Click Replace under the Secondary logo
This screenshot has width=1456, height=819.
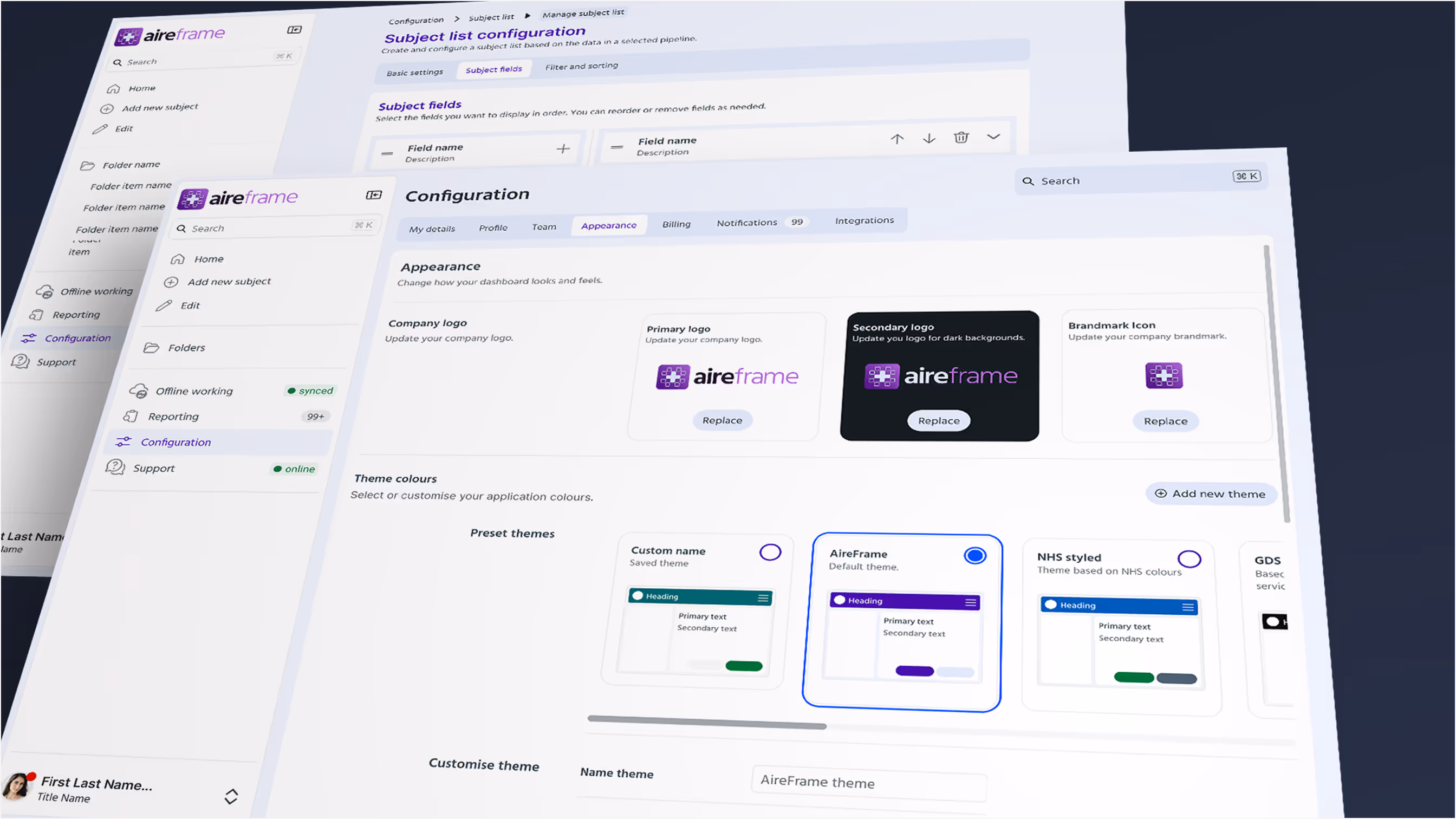(x=938, y=420)
